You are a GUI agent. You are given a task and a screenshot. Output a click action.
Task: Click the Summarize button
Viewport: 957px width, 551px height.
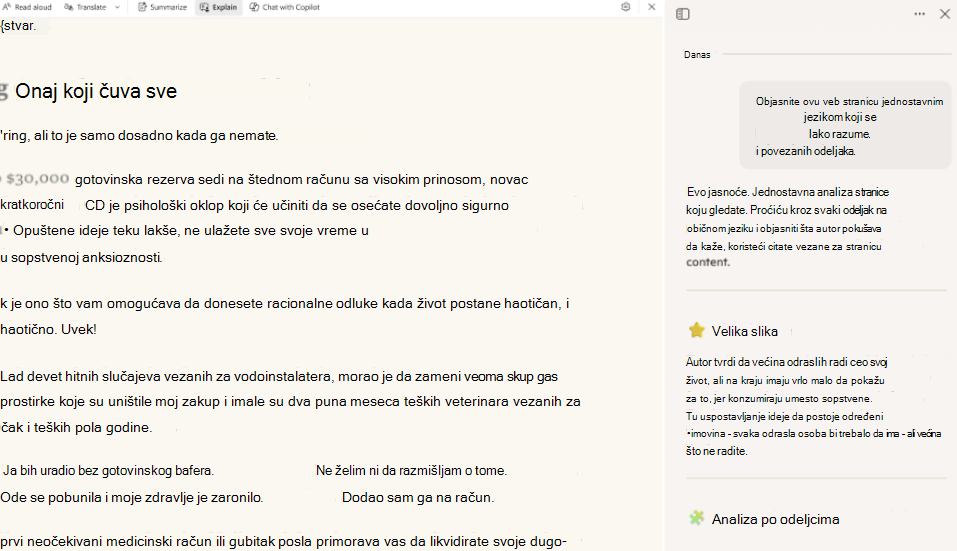coord(162,7)
